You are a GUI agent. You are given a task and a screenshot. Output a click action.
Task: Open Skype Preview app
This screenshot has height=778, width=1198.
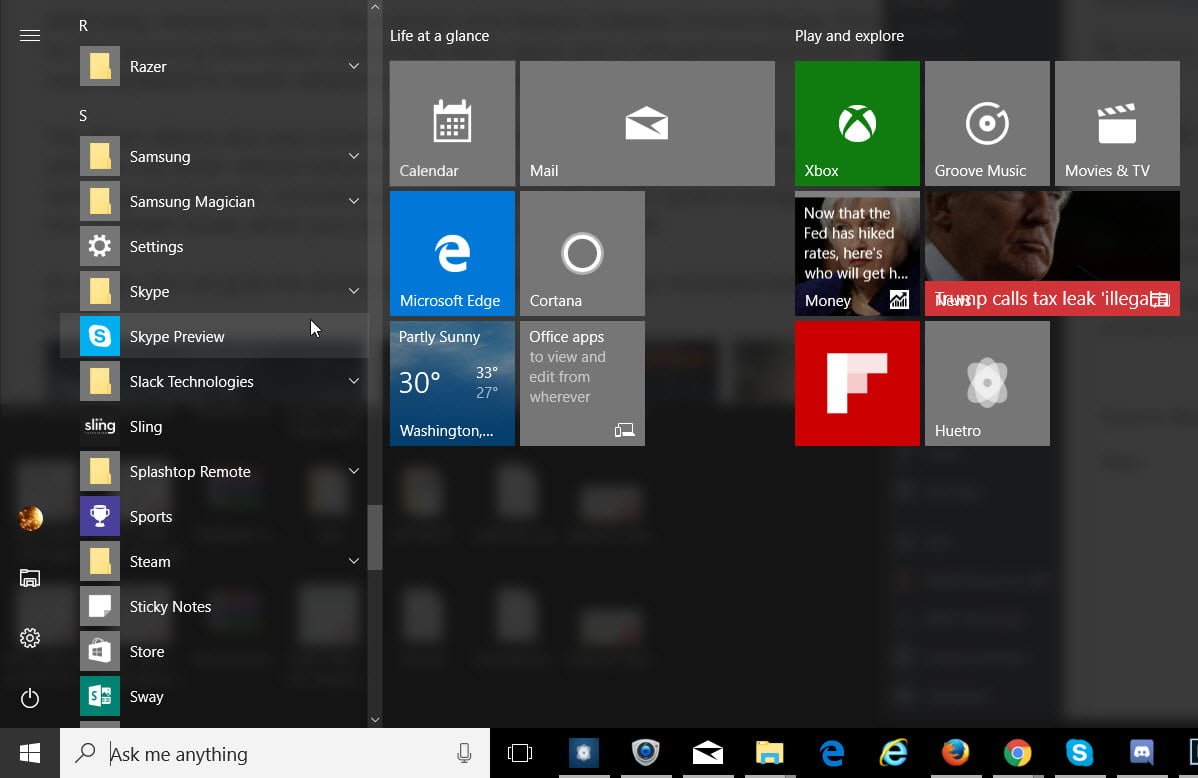[214, 336]
